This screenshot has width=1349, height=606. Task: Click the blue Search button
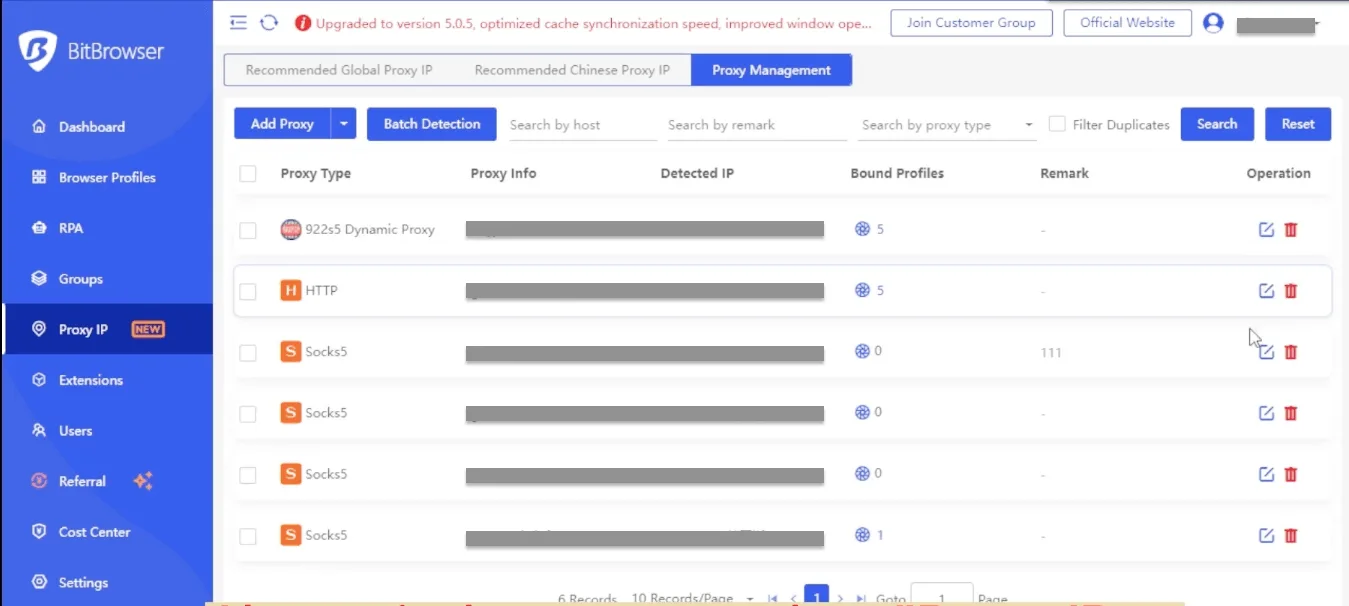[1217, 124]
